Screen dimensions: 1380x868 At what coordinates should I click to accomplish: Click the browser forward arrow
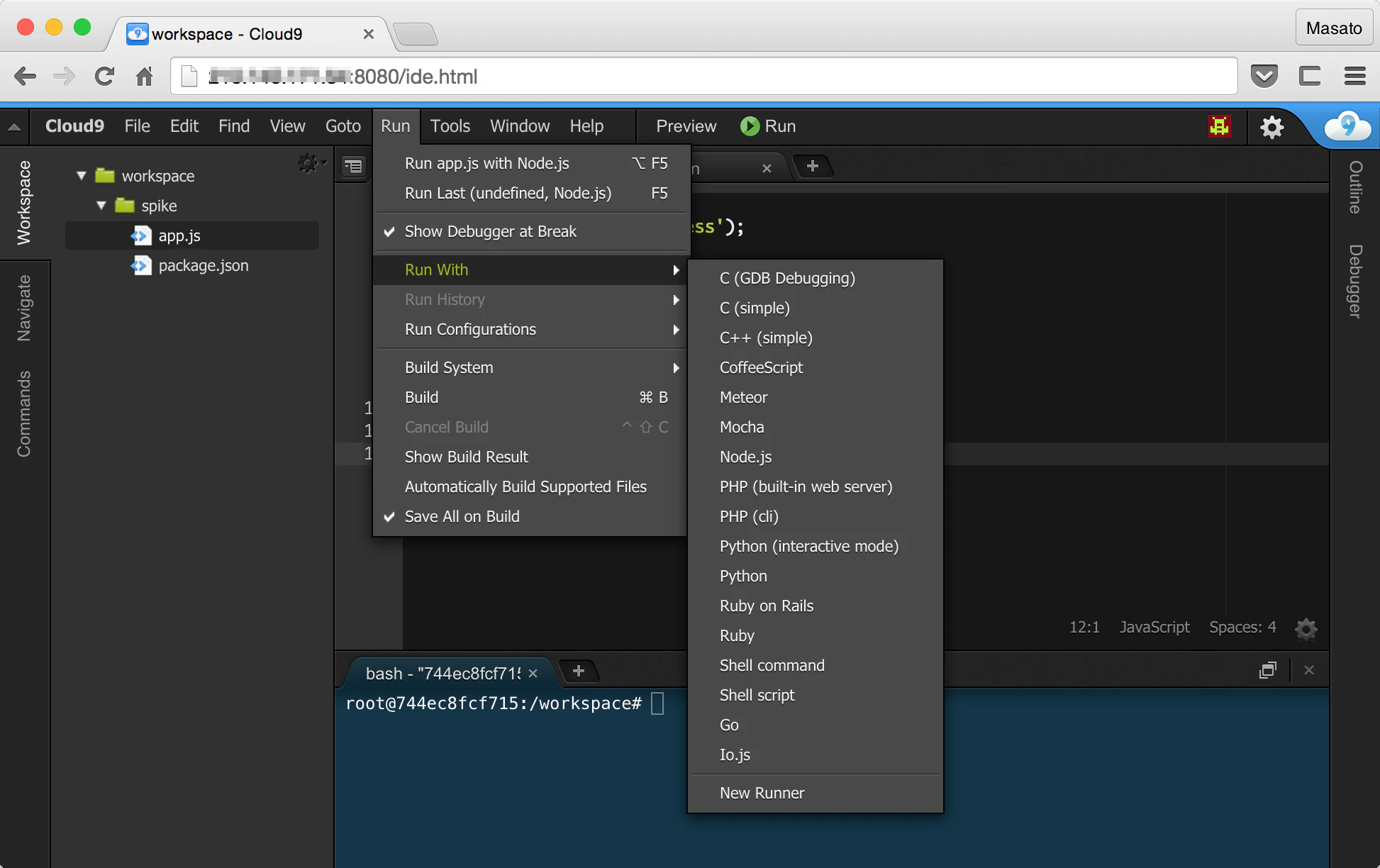[x=65, y=76]
